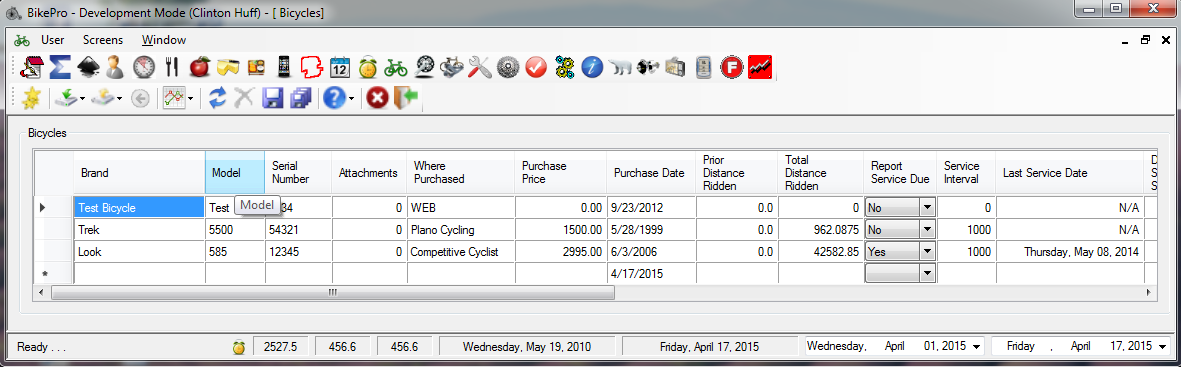Sort by the Purchase Date column header
This screenshot has width=1181, height=367.
click(651, 173)
